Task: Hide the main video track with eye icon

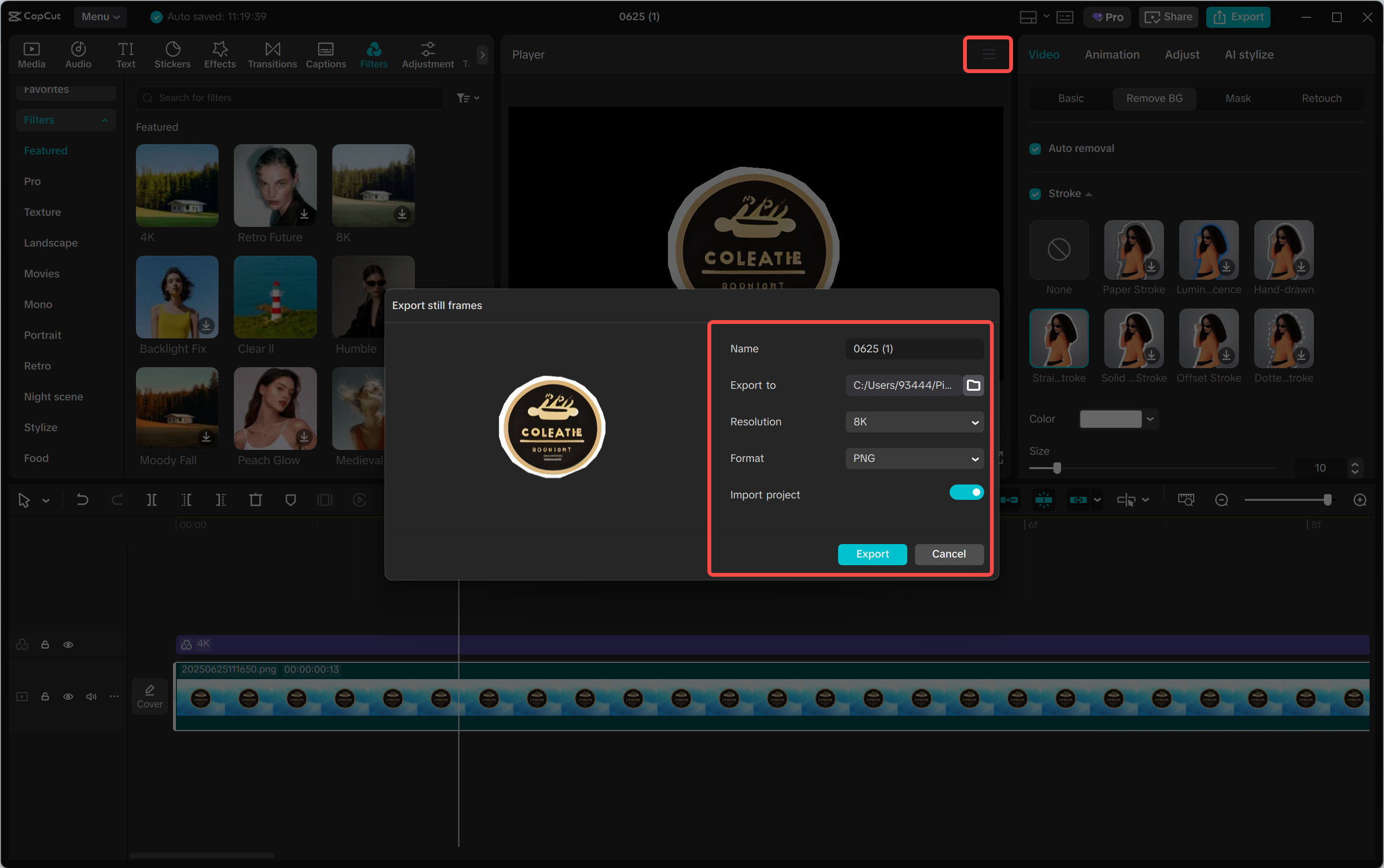Action: click(68, 696)
